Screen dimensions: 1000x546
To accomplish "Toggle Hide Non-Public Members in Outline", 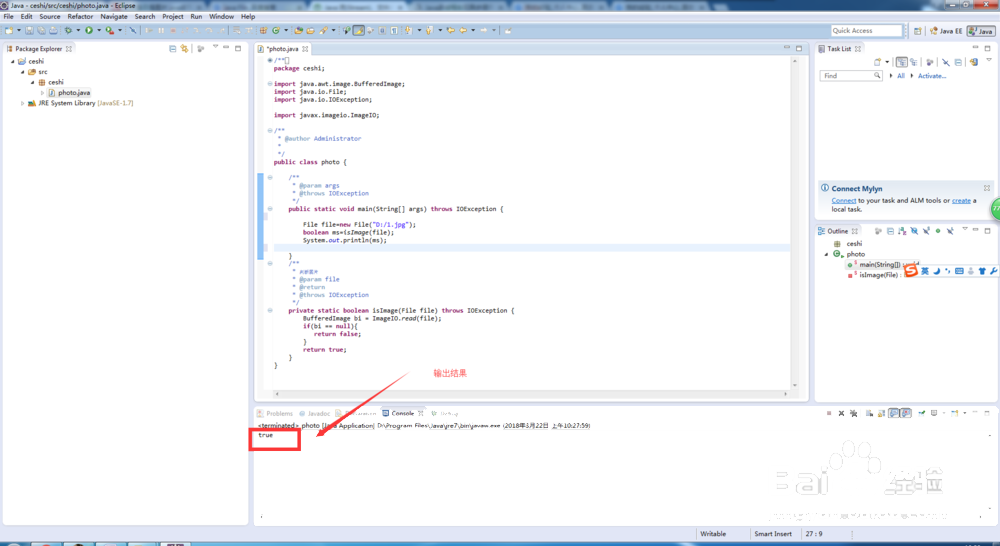I will click(x=938, y=231).
